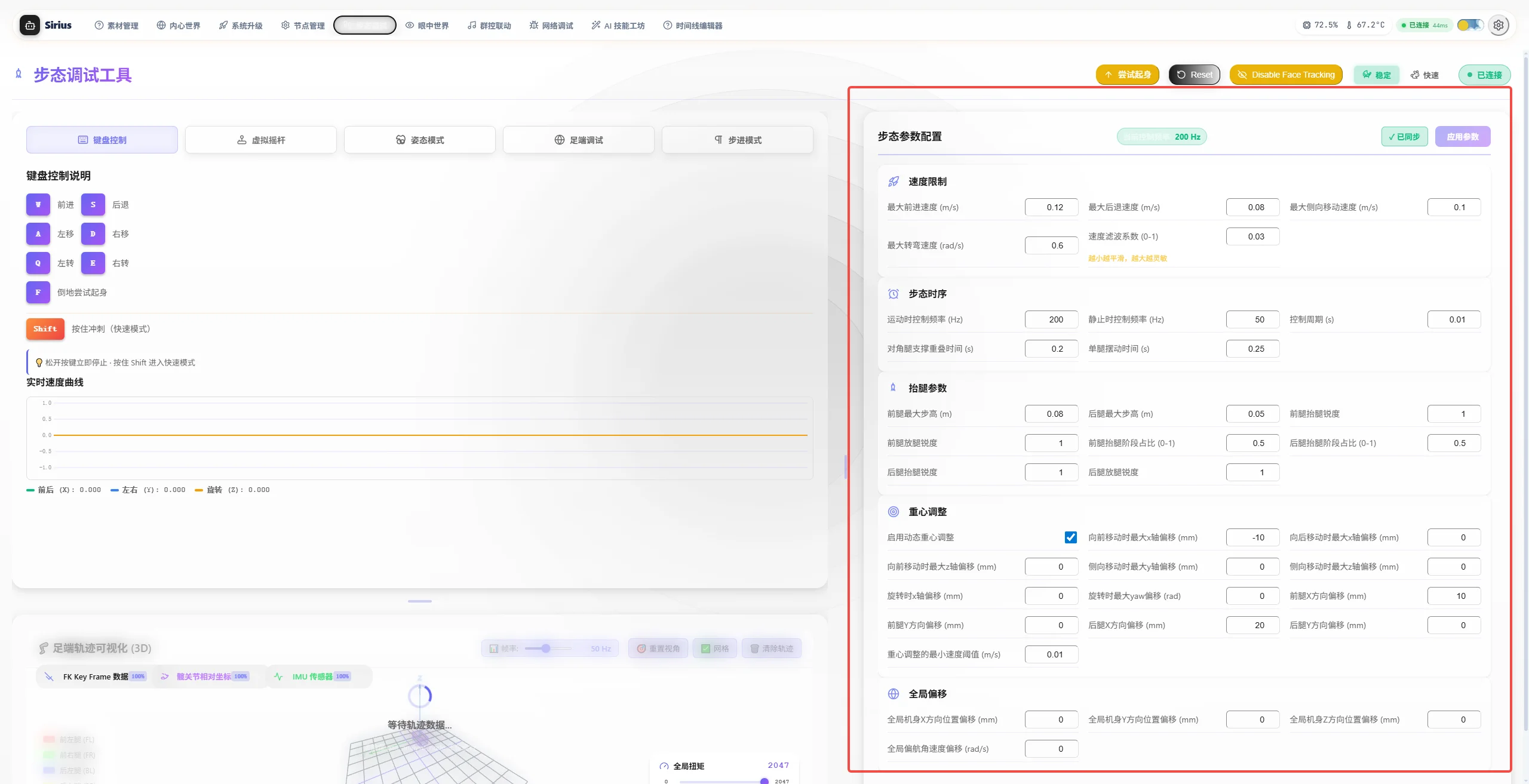Switch to 键盘控制 tab

coord(102,140)
